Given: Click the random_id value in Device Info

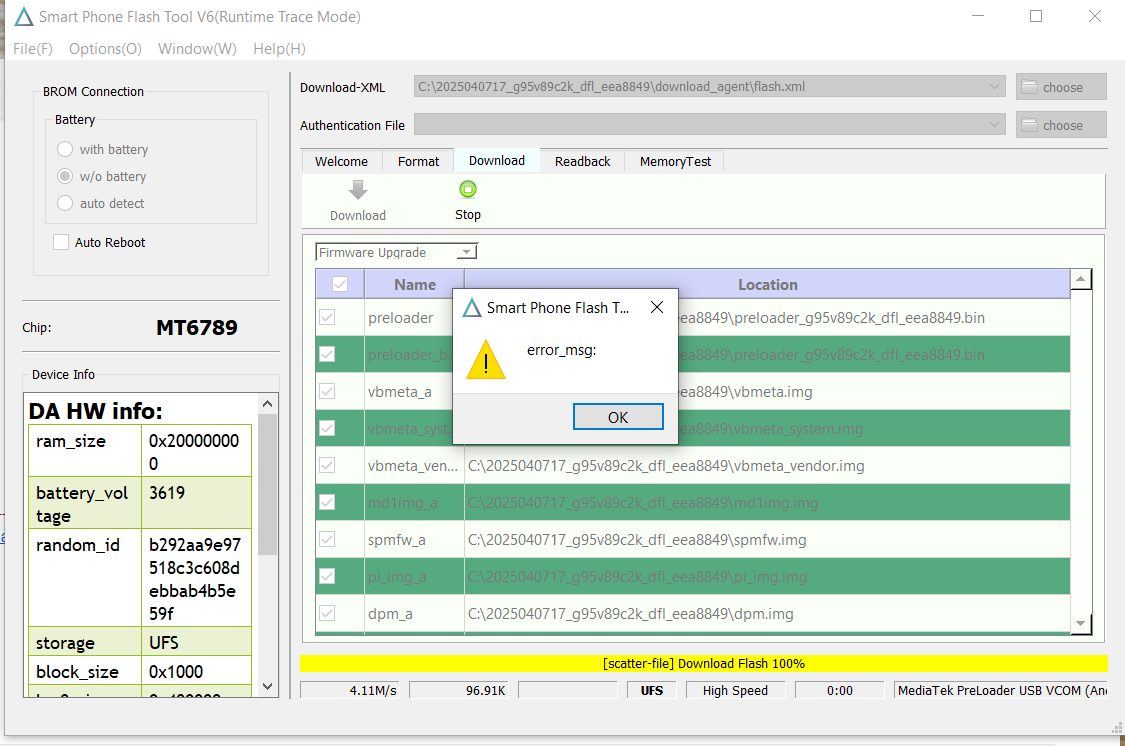Looking at the screenshot, I should [194, 579].
